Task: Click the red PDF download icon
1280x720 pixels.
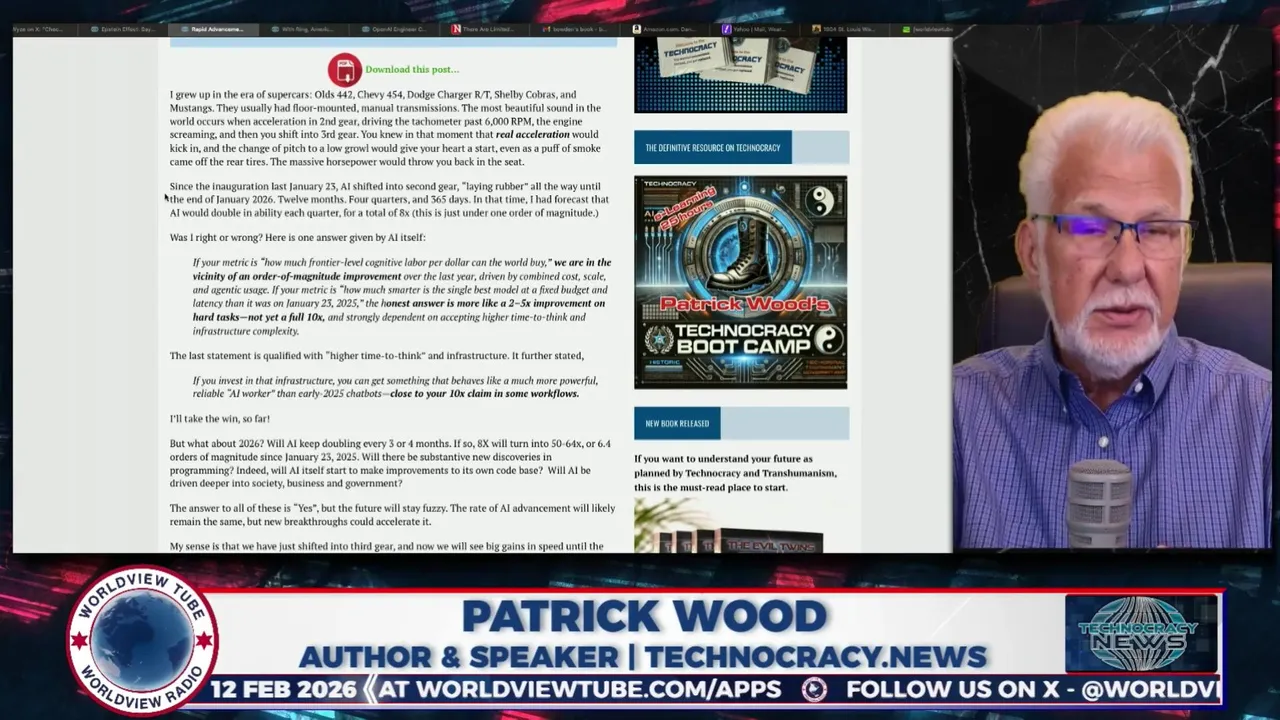Action: pos(344,69)
